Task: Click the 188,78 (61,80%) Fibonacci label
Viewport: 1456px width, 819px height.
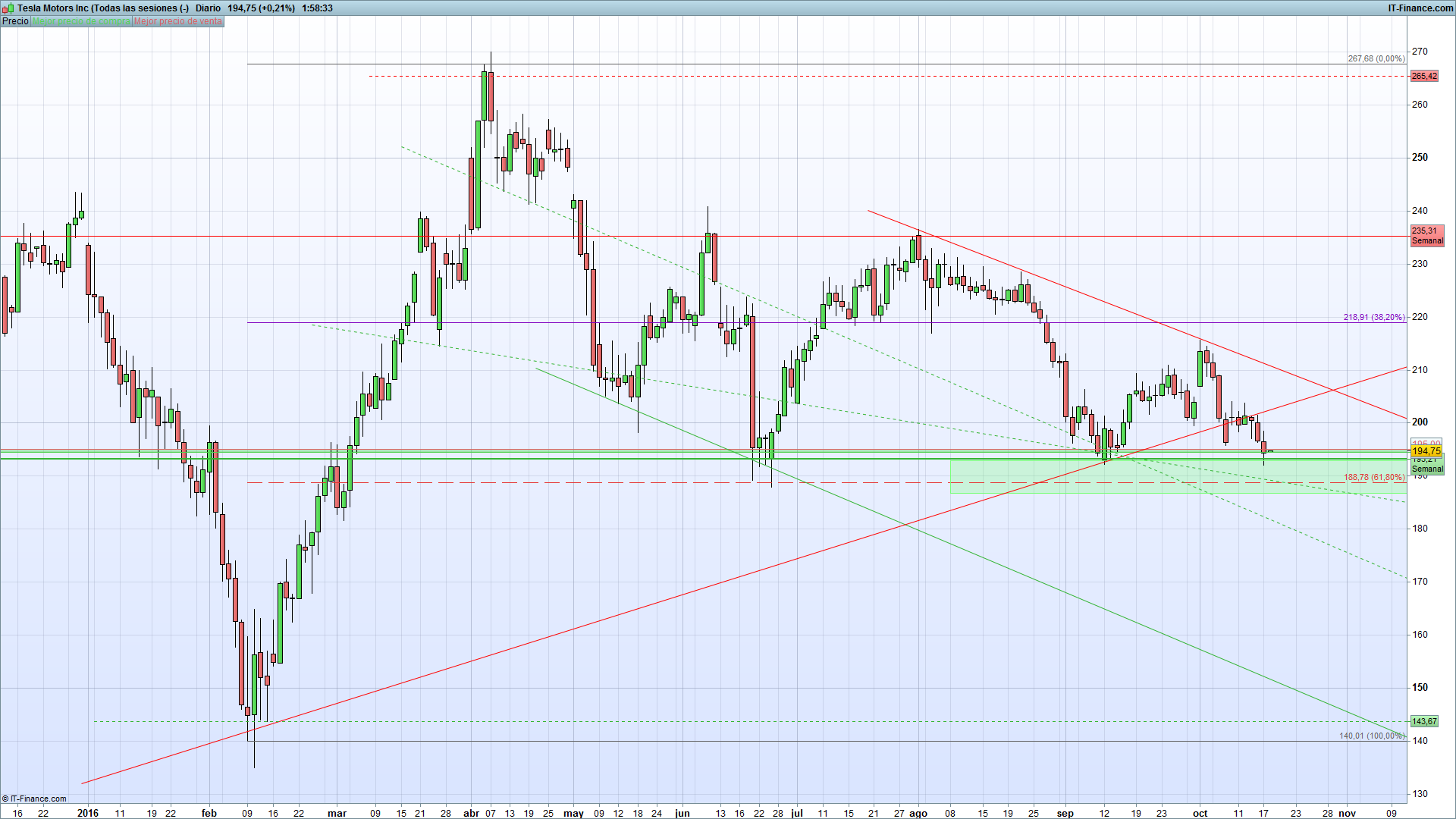Action: 1373,477
